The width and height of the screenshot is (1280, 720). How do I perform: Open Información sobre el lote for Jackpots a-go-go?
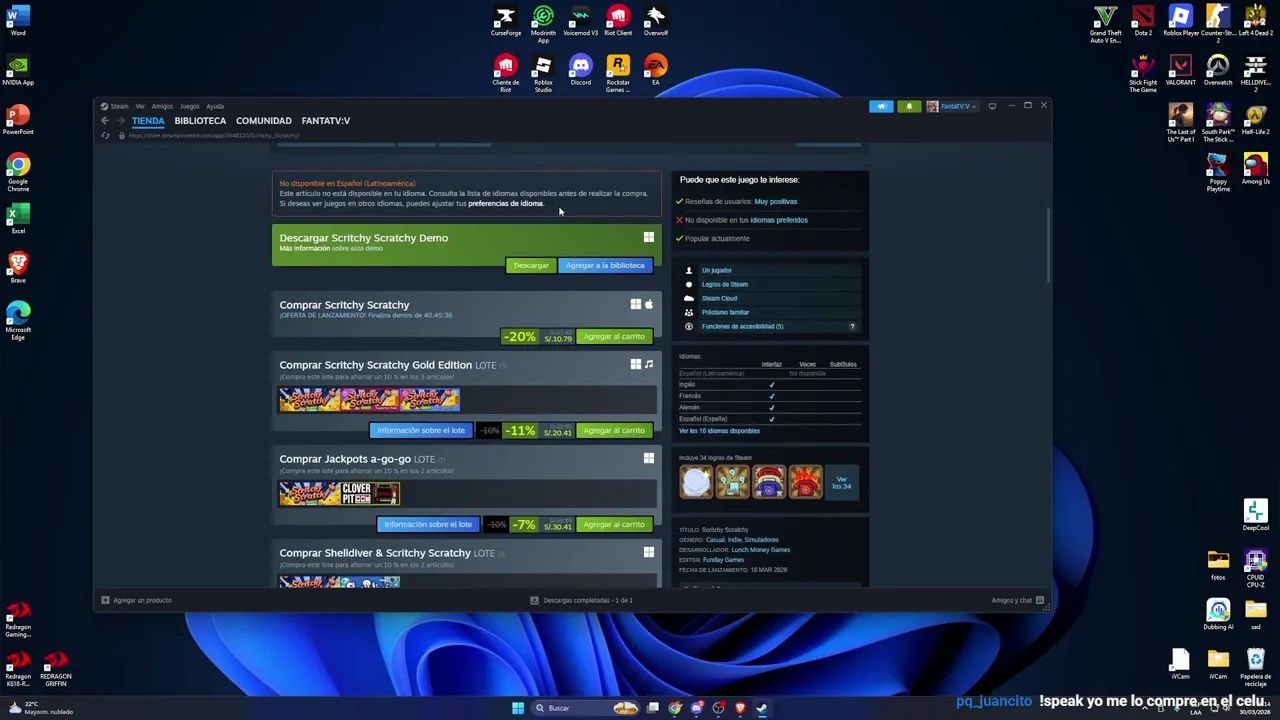tap(428, 525)
